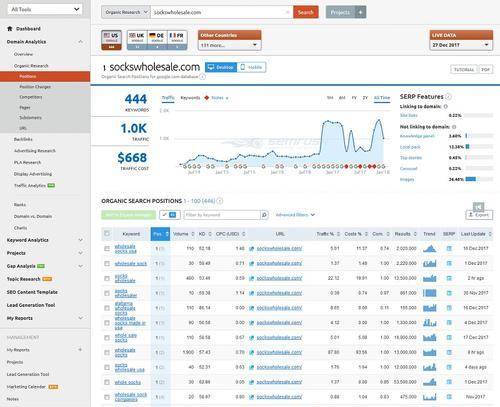Open Backlinks in sidebar
500x407 pixels.
coord(23,139)
